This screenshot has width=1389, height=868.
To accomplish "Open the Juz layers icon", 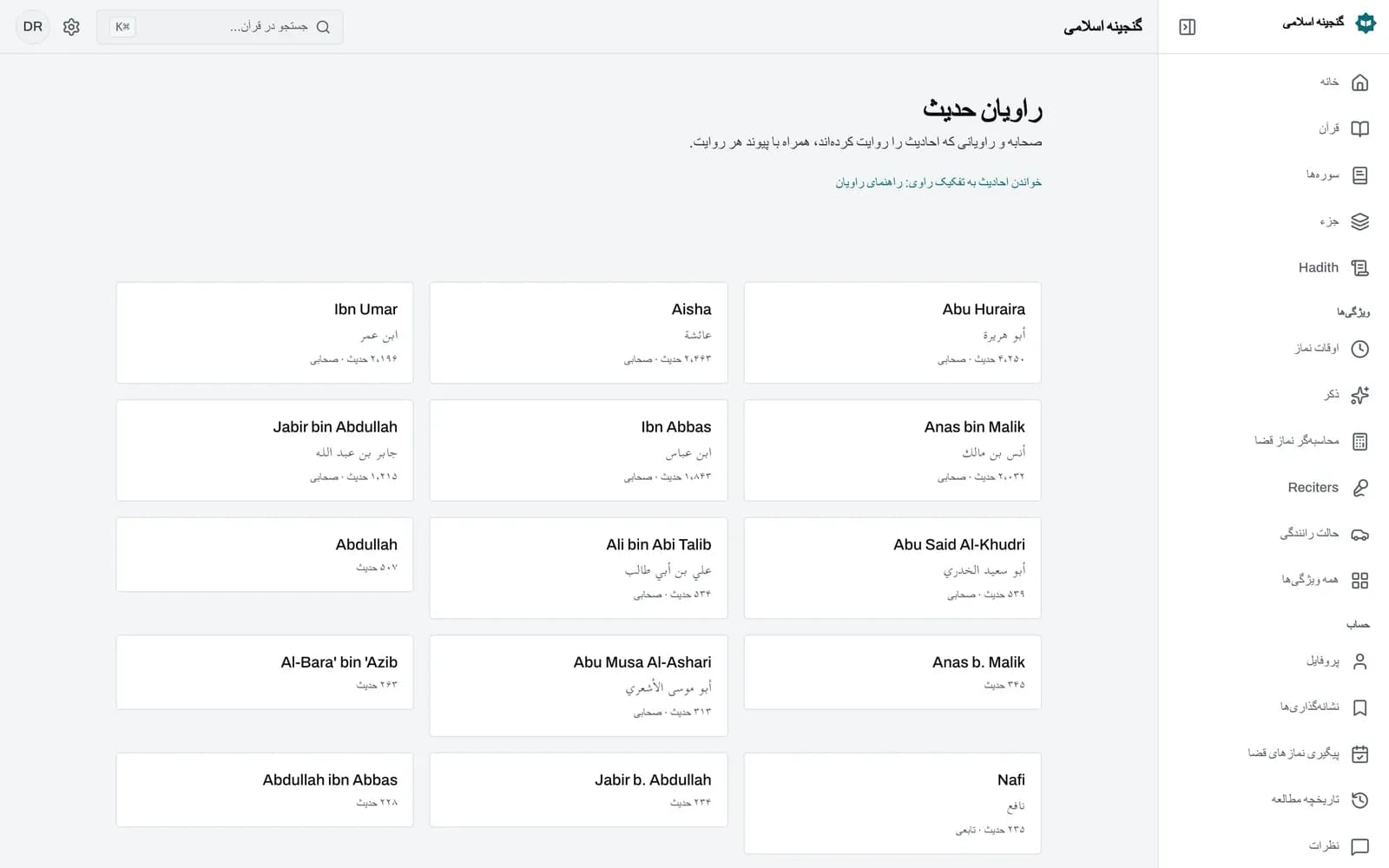I will click(1359, 221).
